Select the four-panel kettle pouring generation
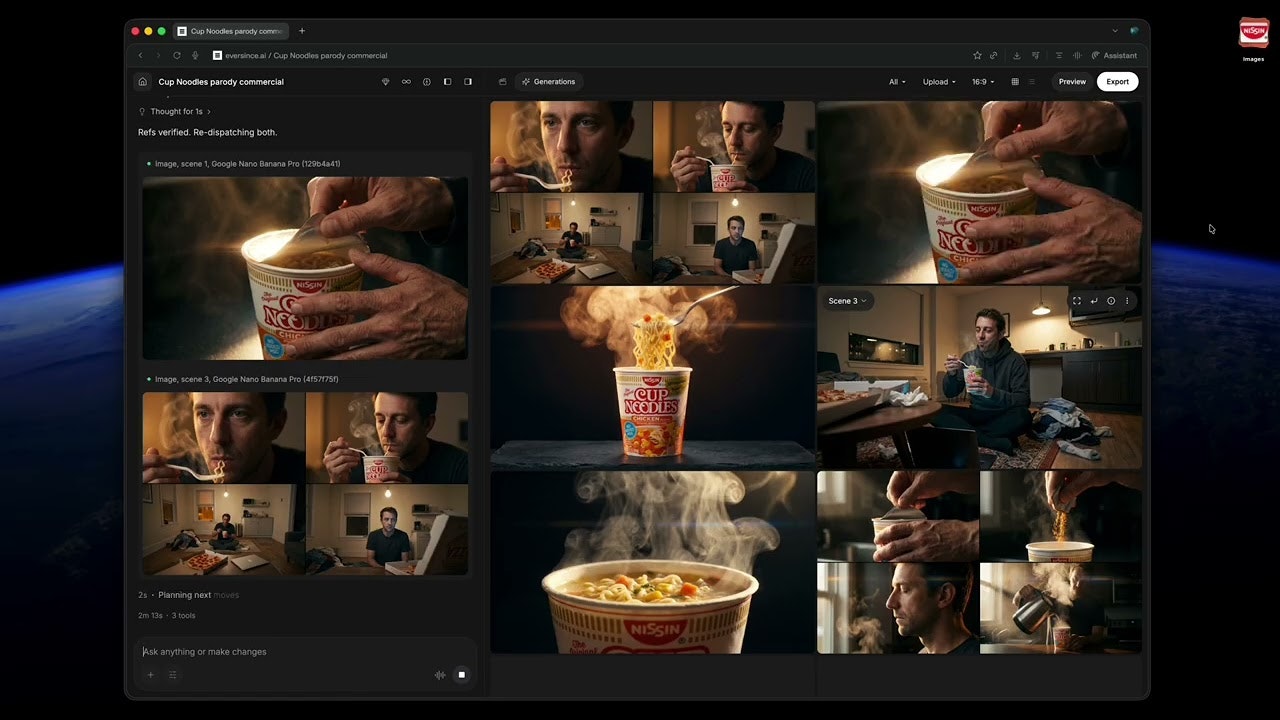Screen dimensions: 1280x720 (979, 563)
